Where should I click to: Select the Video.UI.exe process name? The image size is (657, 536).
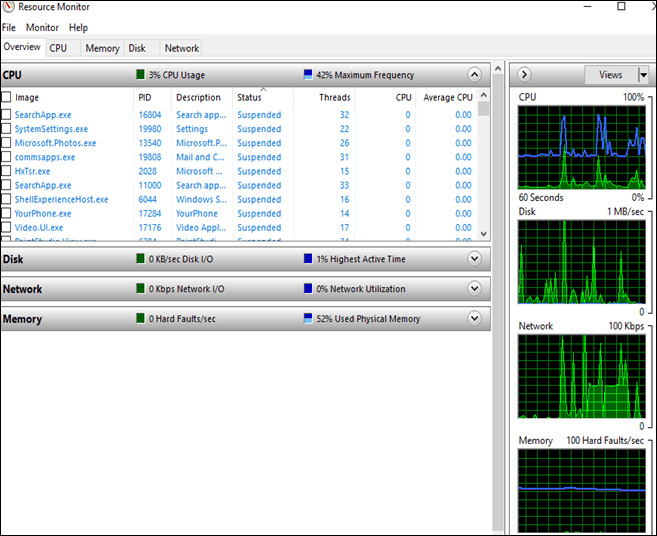pyautogui.click(x=39, y=228)
